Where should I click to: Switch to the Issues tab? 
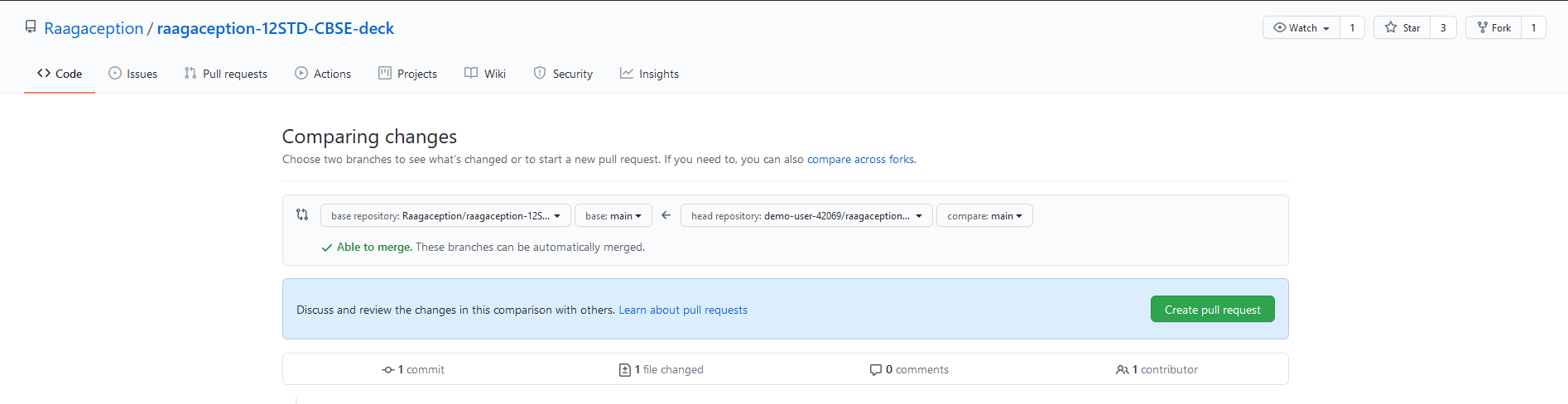point(132,74)
